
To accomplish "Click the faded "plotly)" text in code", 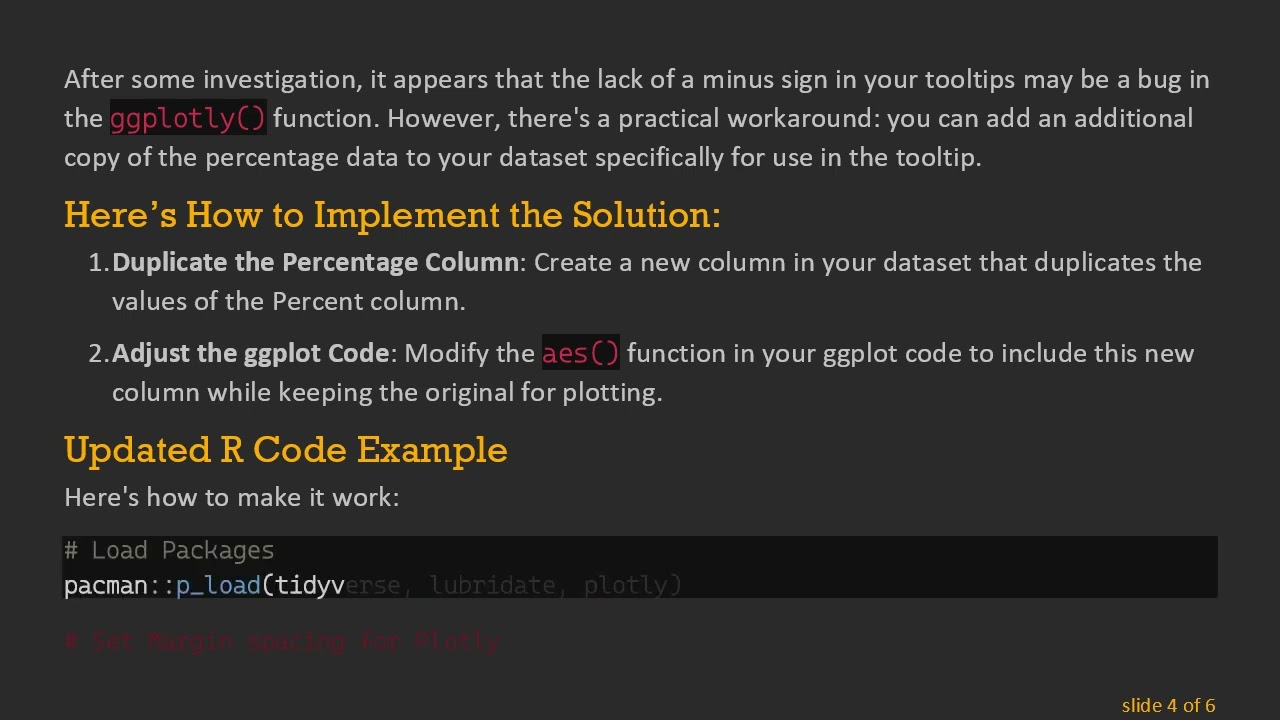I will tap(632, 586).
